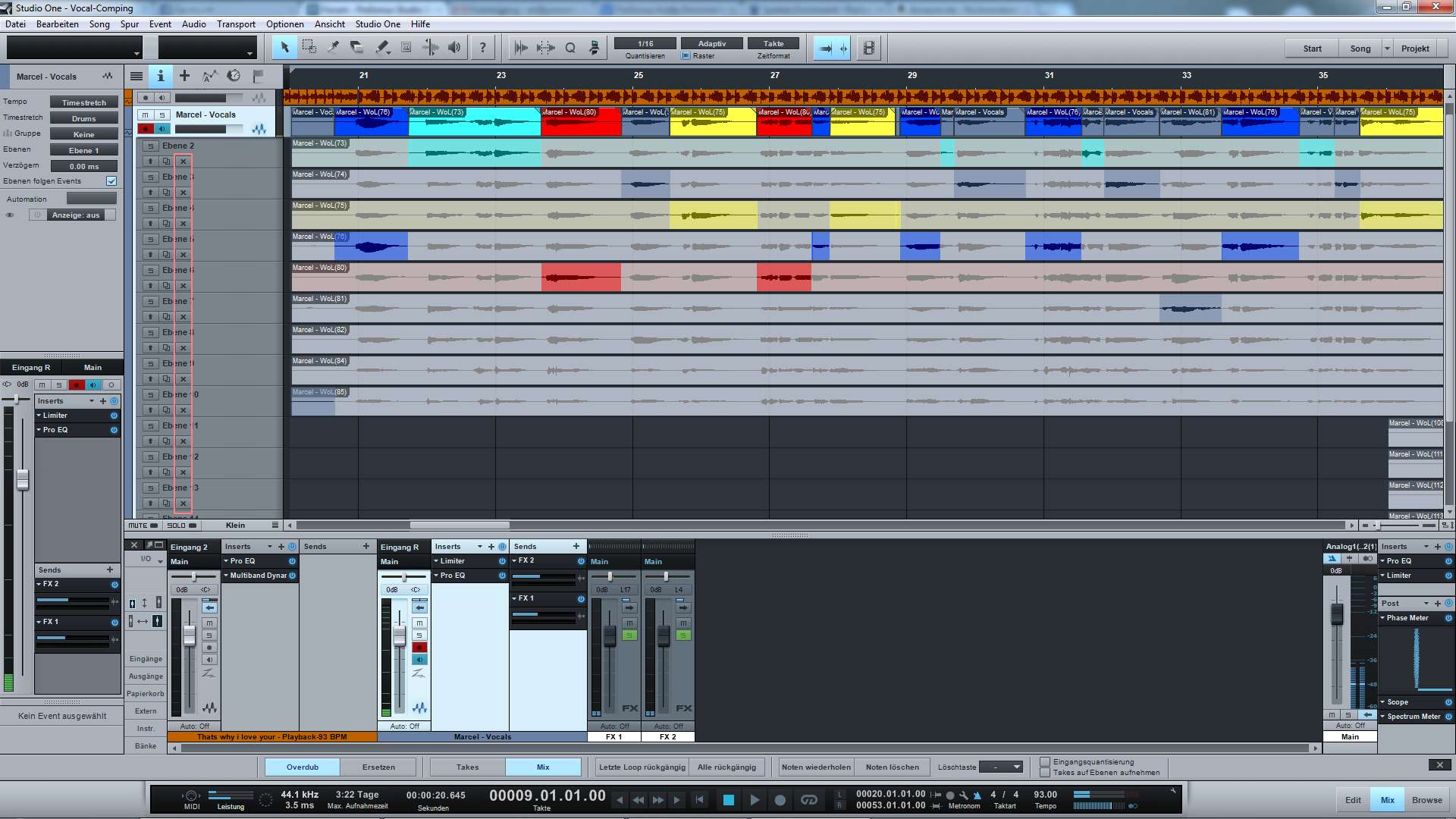1456x819 pixels.
Task: Open the Quantize panel Q icon
Action: tap(570, 48)
